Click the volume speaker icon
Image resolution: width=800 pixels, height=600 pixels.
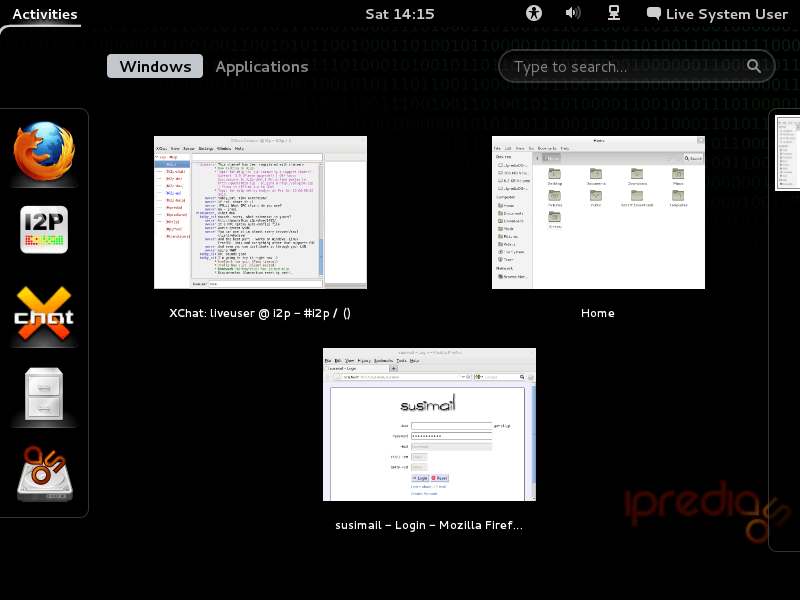(573, 13)
